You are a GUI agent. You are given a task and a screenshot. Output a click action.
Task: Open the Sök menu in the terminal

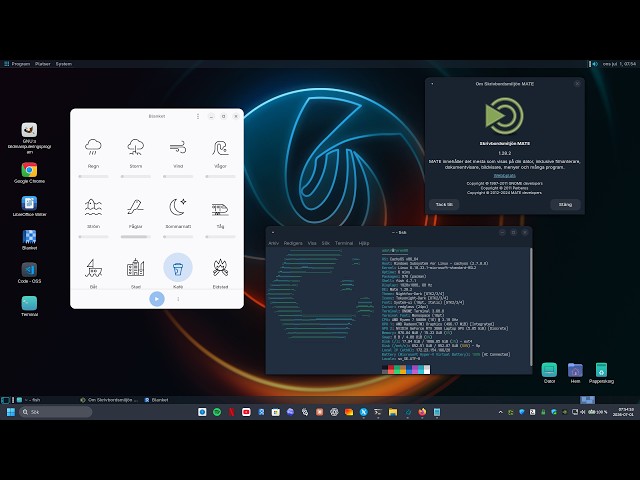point(325,243)
